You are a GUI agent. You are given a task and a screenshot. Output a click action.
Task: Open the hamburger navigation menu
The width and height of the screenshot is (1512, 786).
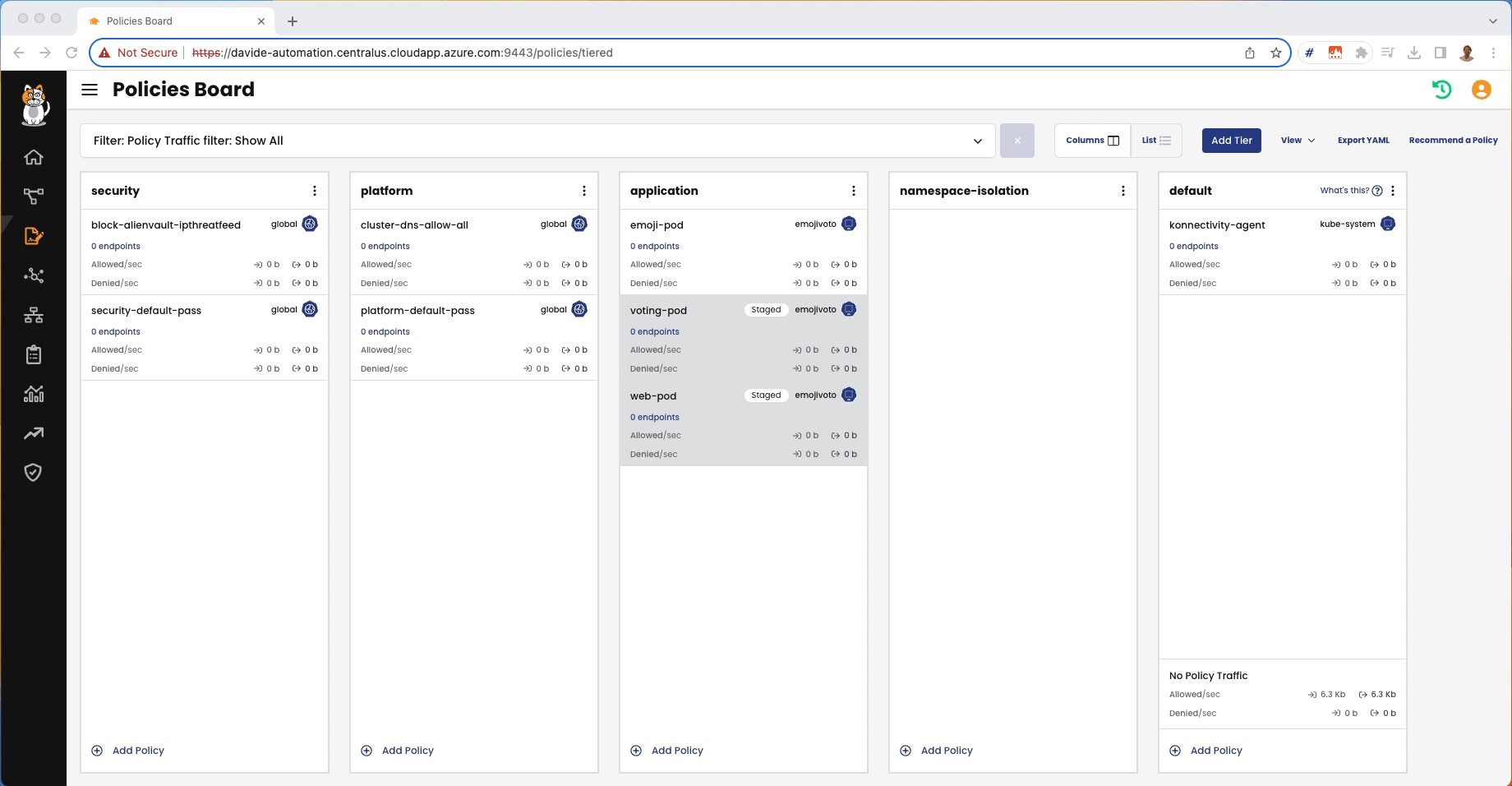click(90, 90)
